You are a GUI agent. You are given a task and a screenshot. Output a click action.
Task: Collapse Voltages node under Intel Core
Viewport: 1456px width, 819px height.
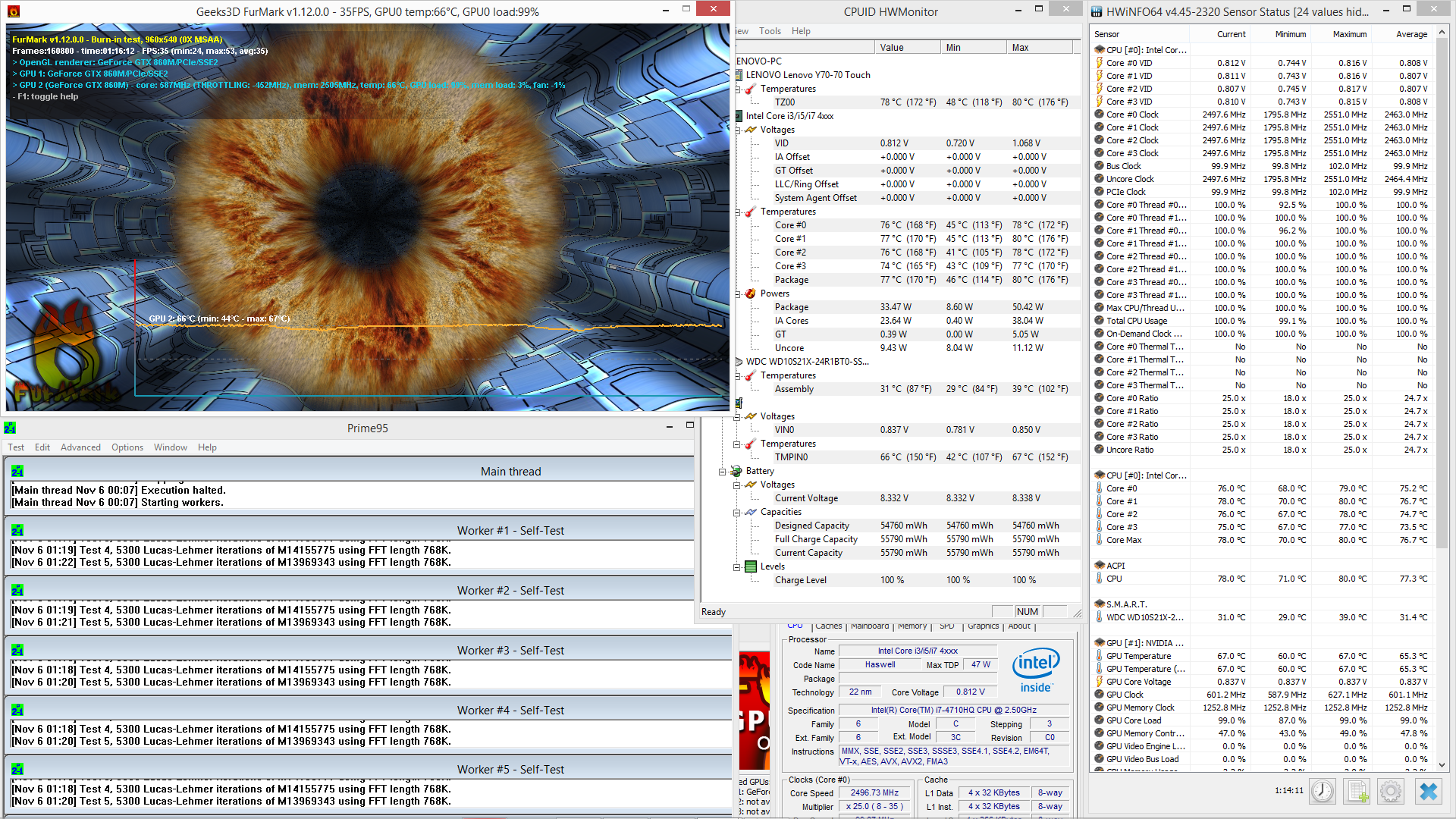point(738,130)
